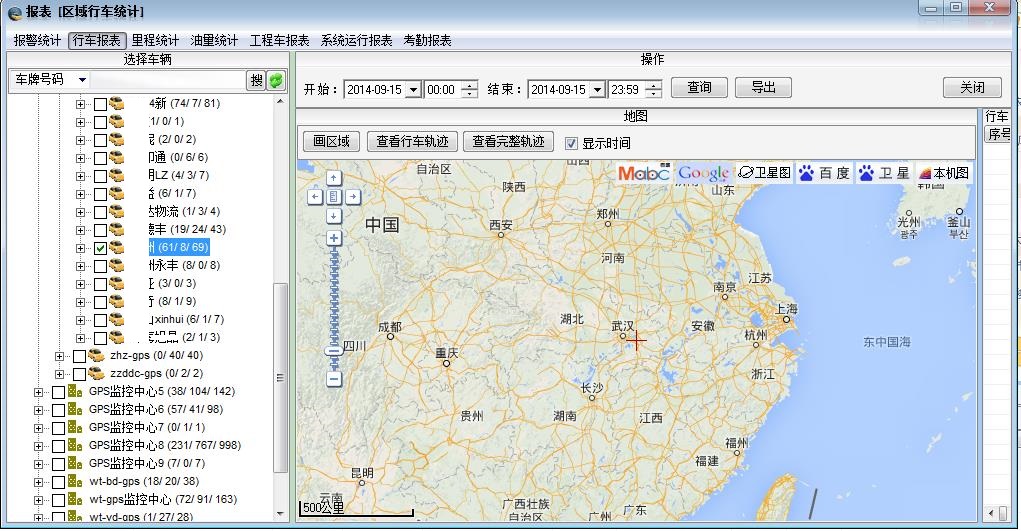Click the map zoom-in plus button
The height and width of the screenshot is (531, 1021).
[334, 238]
